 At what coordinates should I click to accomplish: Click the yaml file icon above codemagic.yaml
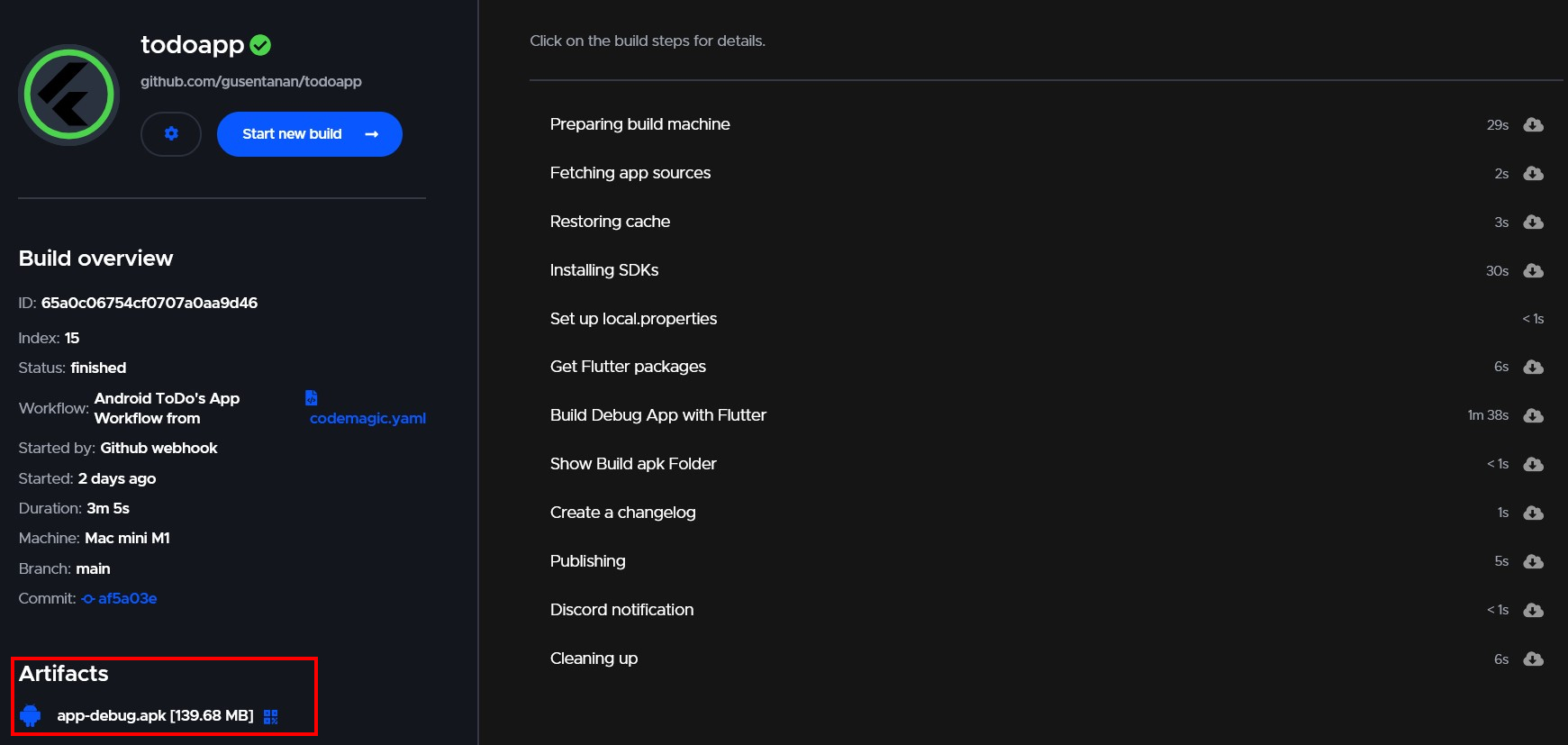pyautogui.click(x=312, y=397)
